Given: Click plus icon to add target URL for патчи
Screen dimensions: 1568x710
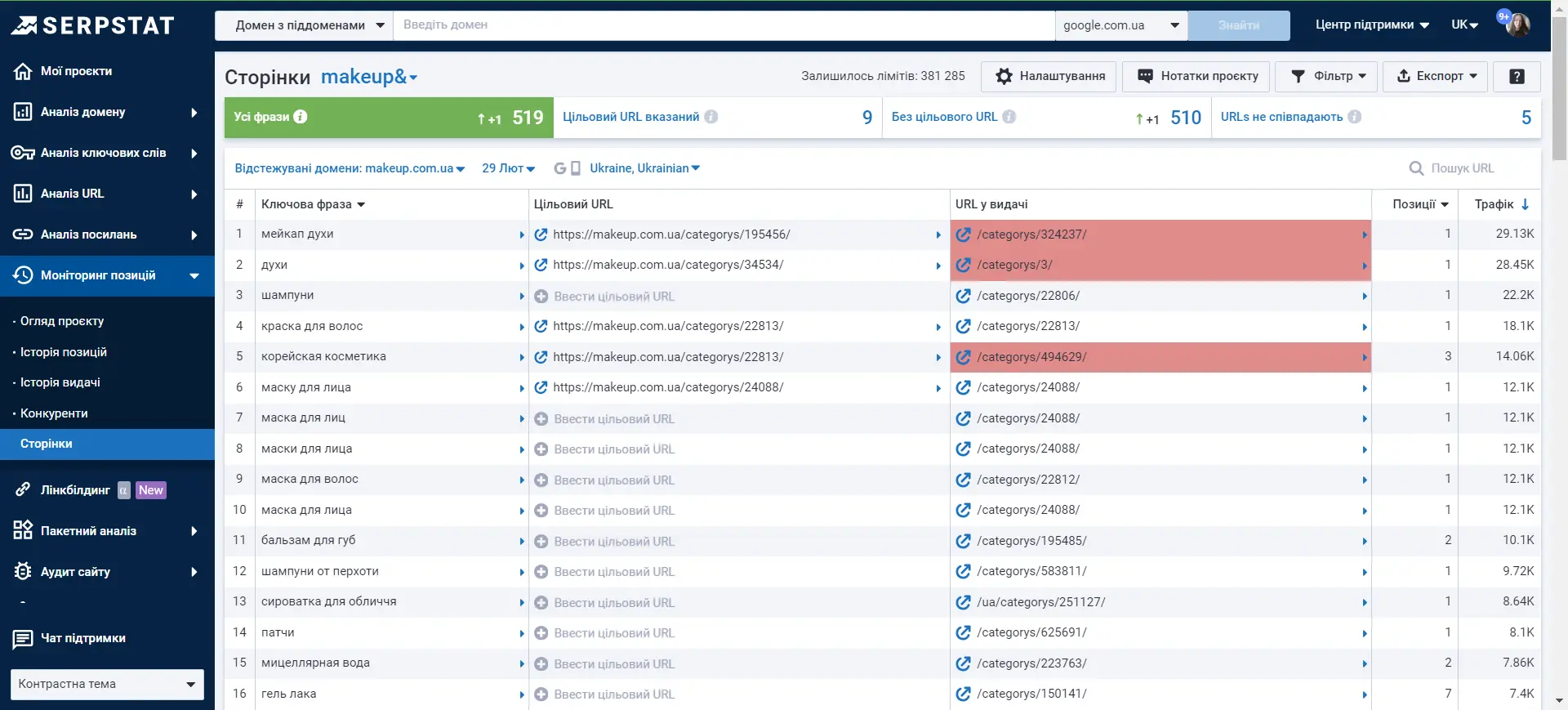Looking at the screenshot, I should click(x=541, y=633).
